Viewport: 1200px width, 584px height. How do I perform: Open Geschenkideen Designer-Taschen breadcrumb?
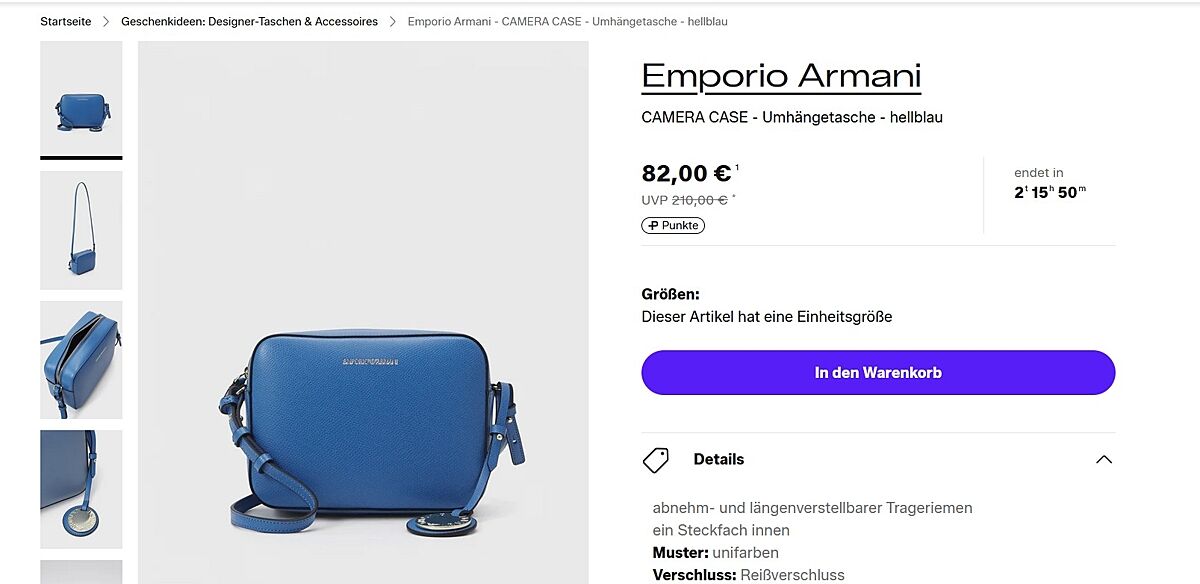point(249,21)
